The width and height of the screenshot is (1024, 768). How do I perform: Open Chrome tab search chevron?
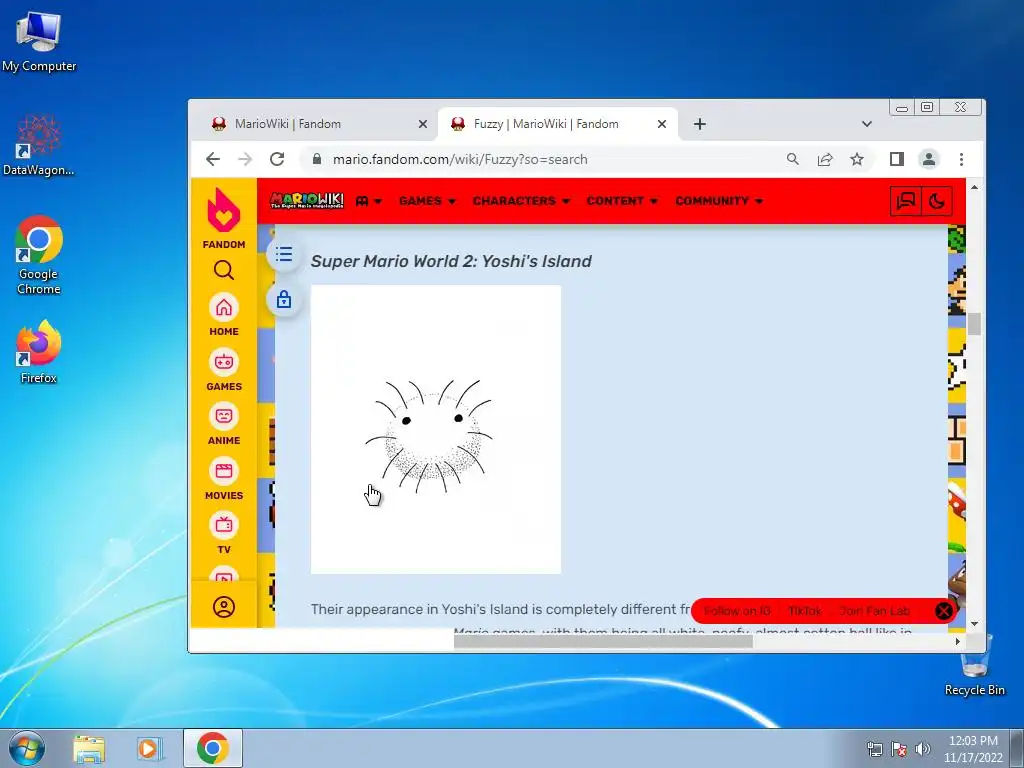867,124
